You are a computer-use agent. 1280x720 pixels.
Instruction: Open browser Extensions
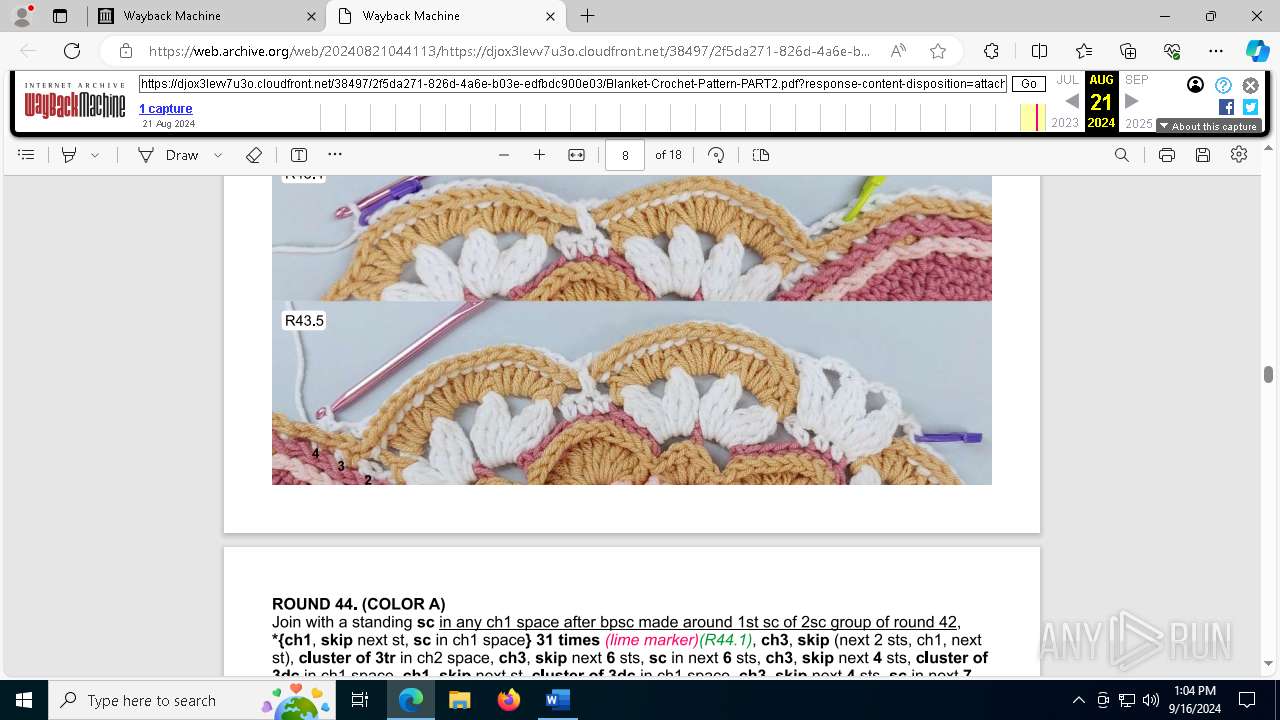tap(991, 51)
